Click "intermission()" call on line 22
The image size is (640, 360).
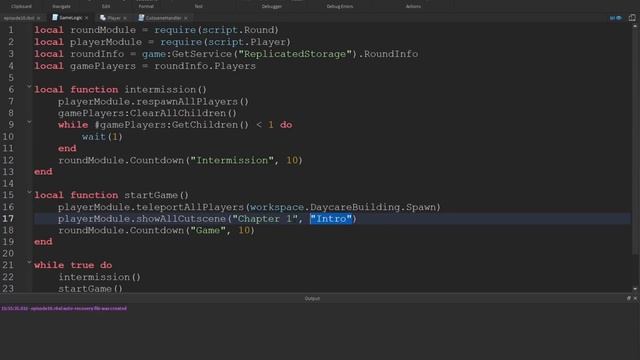(99, 277)
